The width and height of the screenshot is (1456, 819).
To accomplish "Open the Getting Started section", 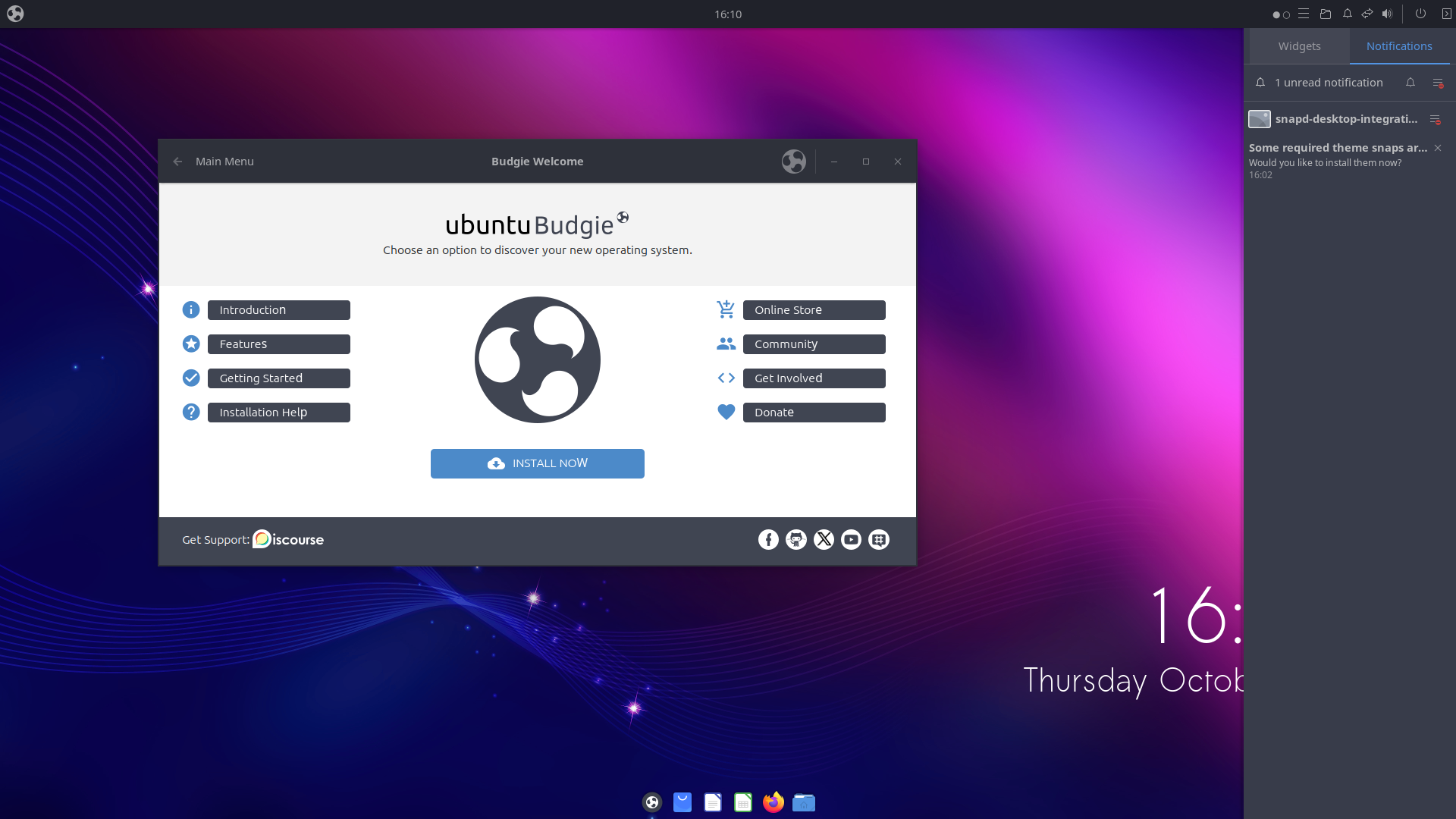I will 279,378.
